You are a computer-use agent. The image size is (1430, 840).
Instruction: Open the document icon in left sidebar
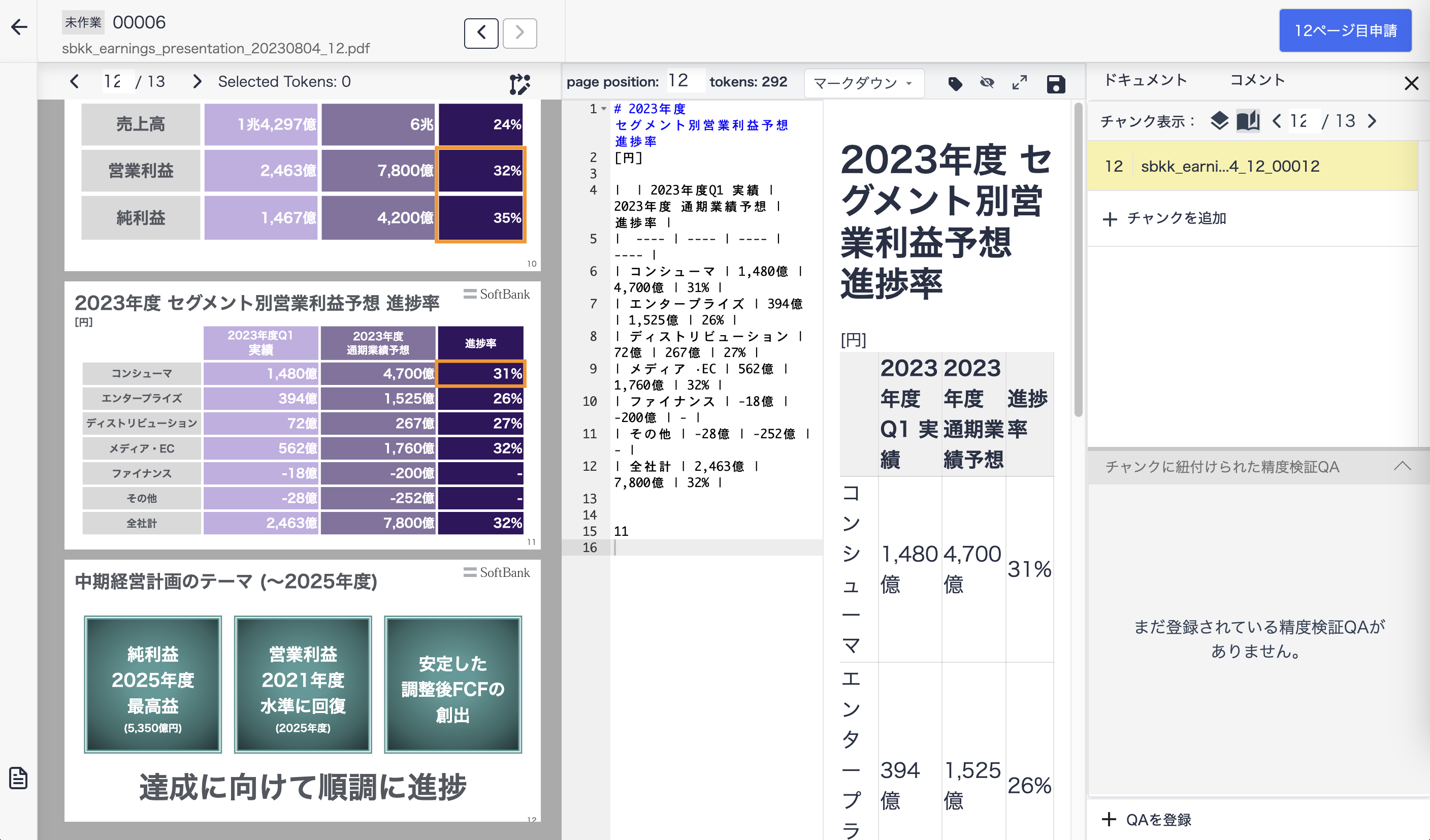point(18,778)
